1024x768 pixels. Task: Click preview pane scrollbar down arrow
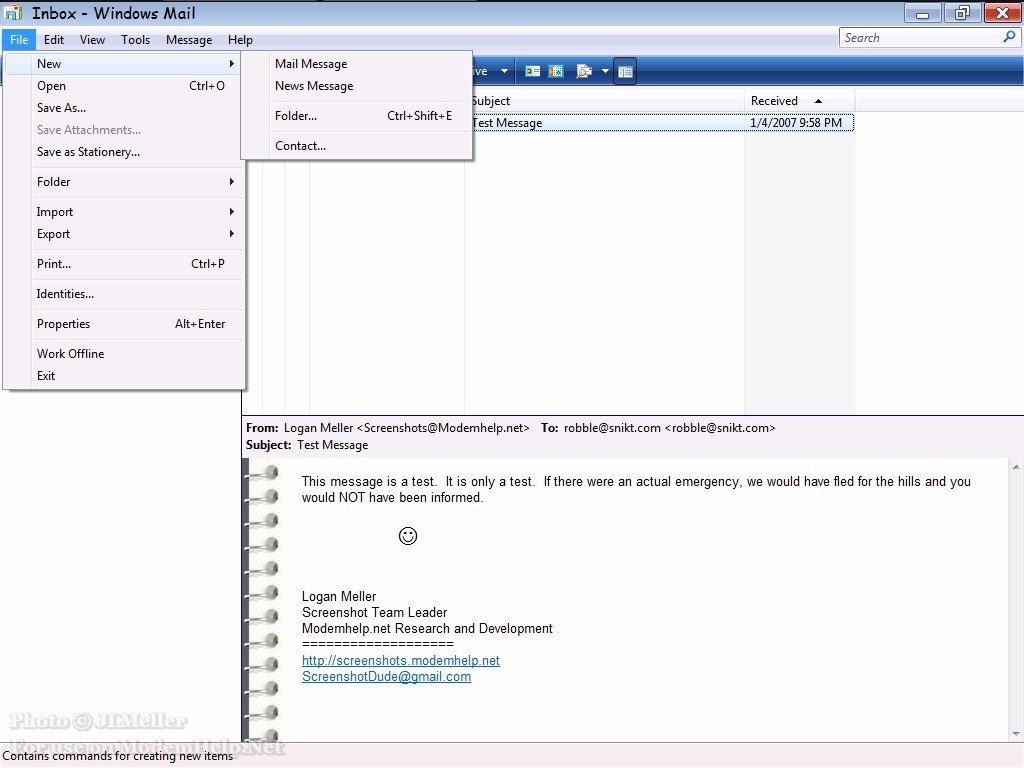(x=1016, y=733)
